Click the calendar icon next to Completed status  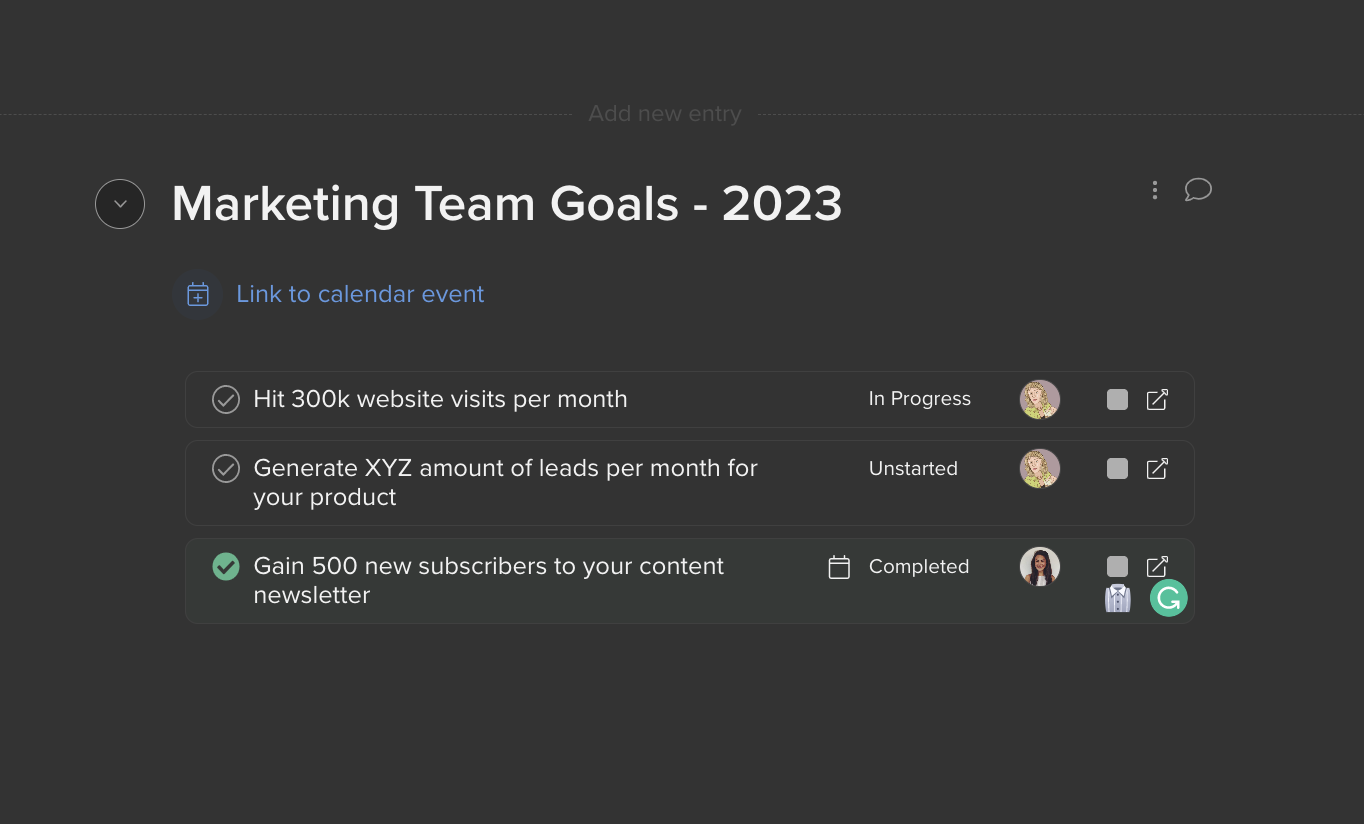pyautogui.click(x=839, y=566)
